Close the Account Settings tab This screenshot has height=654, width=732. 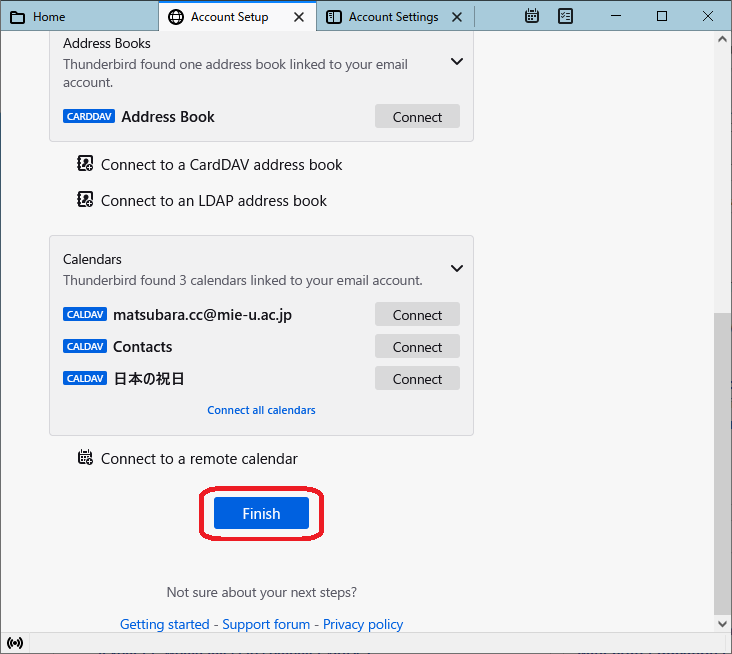tap(457, 17)
